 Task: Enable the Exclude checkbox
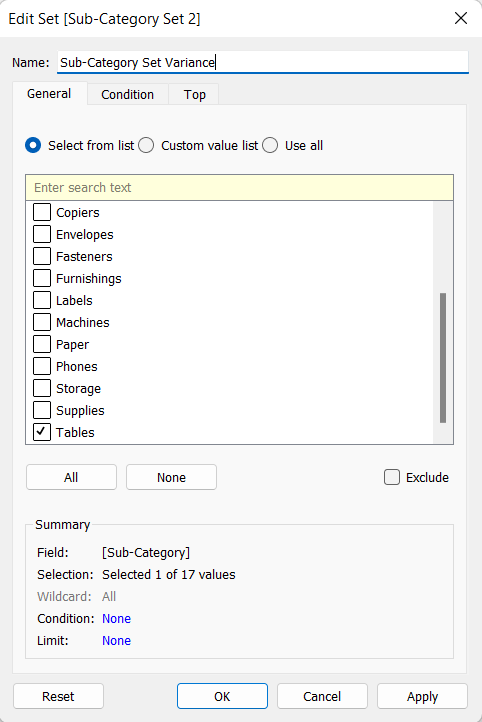pos(392,477)
